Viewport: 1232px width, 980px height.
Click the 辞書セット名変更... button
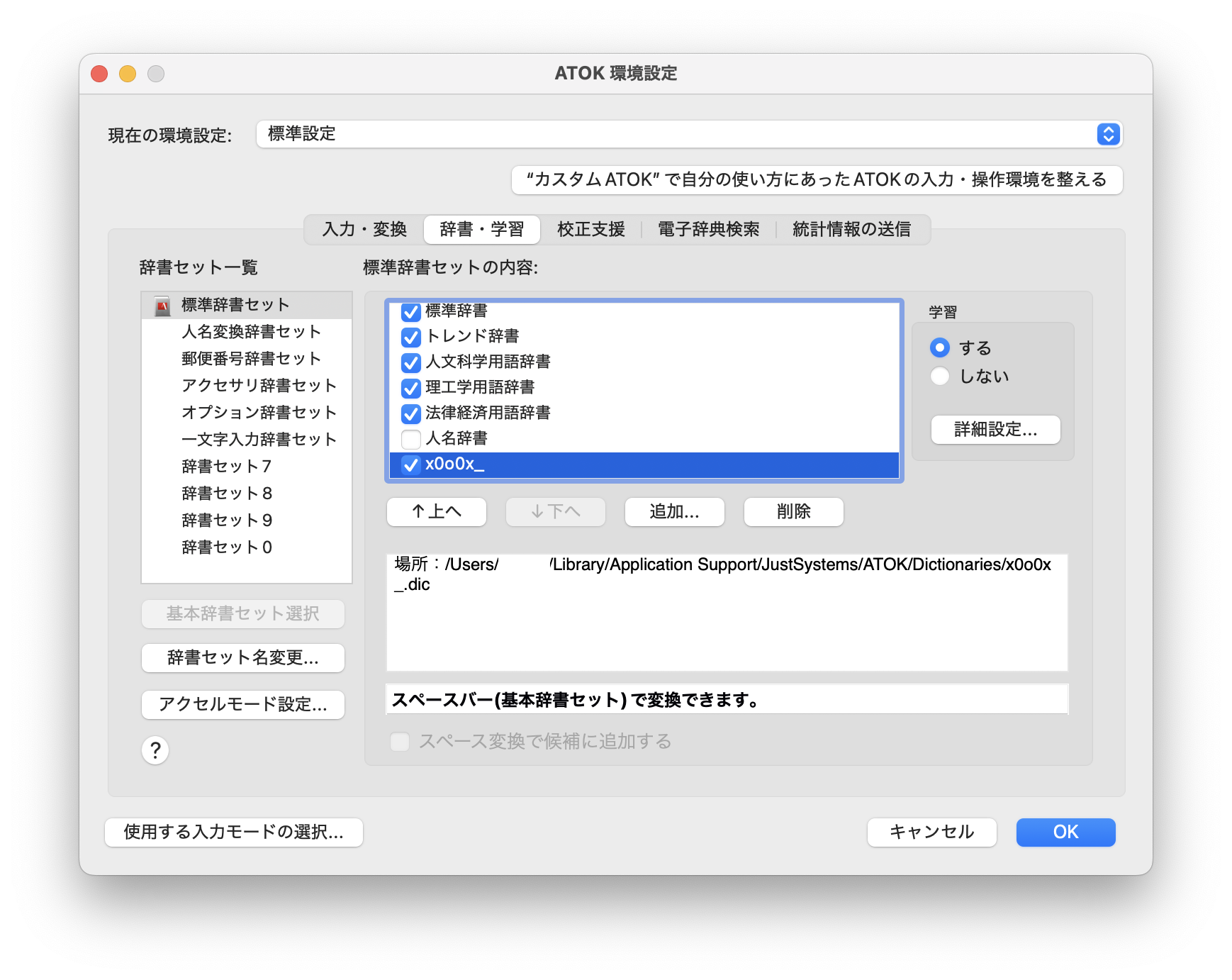pos(243,657)
